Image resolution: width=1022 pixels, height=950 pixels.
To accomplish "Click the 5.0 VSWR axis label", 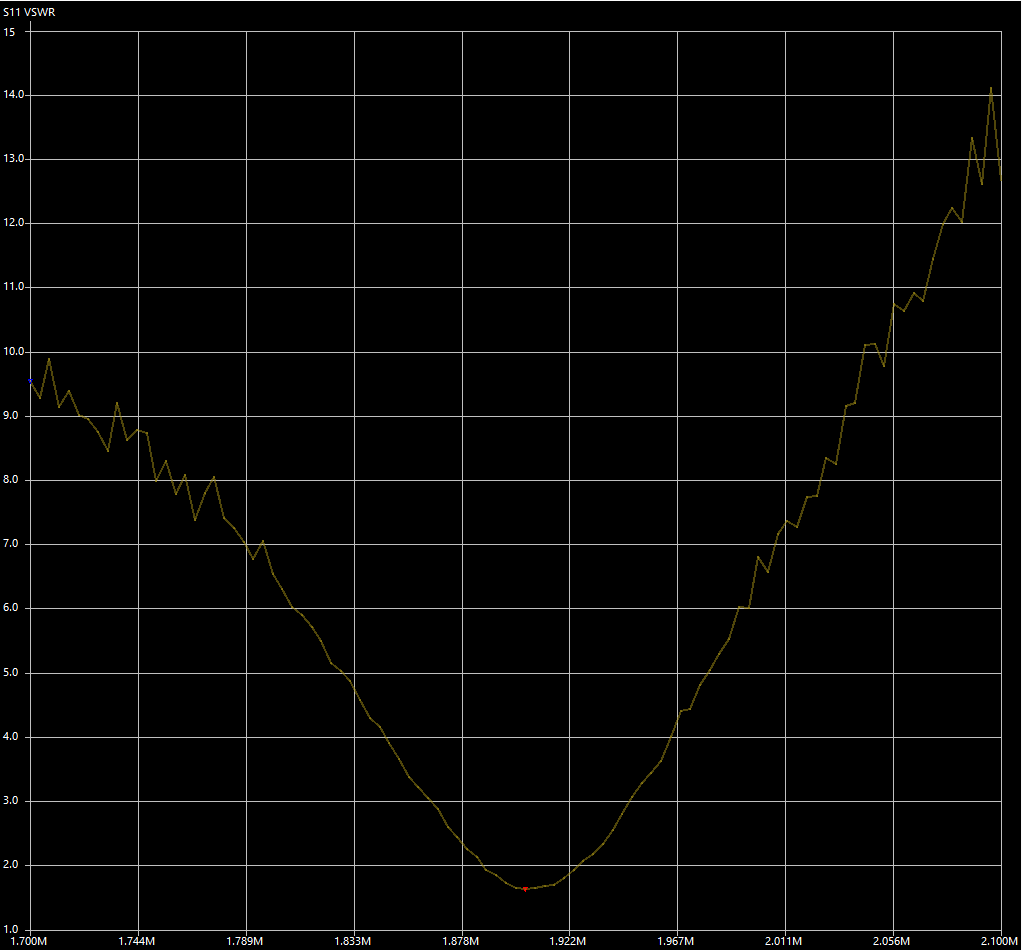I will [x=12, y=673].
